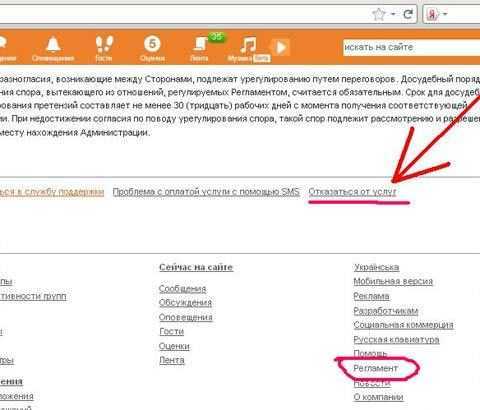Open the circled 'Регламент' footer link
Image resolution: width=480 pixels, height=410 pixels.
[x=375, y=368]
